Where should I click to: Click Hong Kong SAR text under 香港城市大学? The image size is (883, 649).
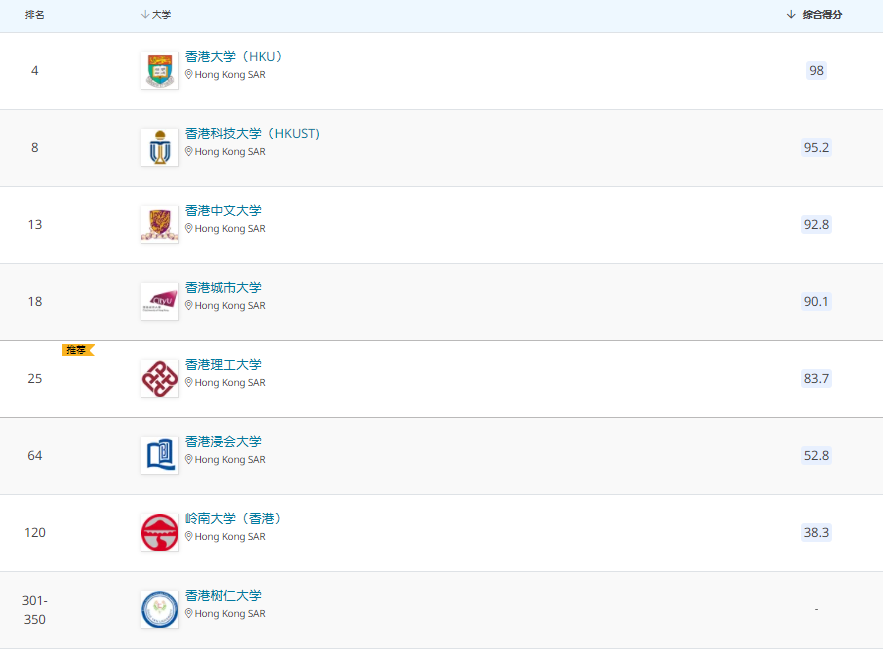(230, 305)
